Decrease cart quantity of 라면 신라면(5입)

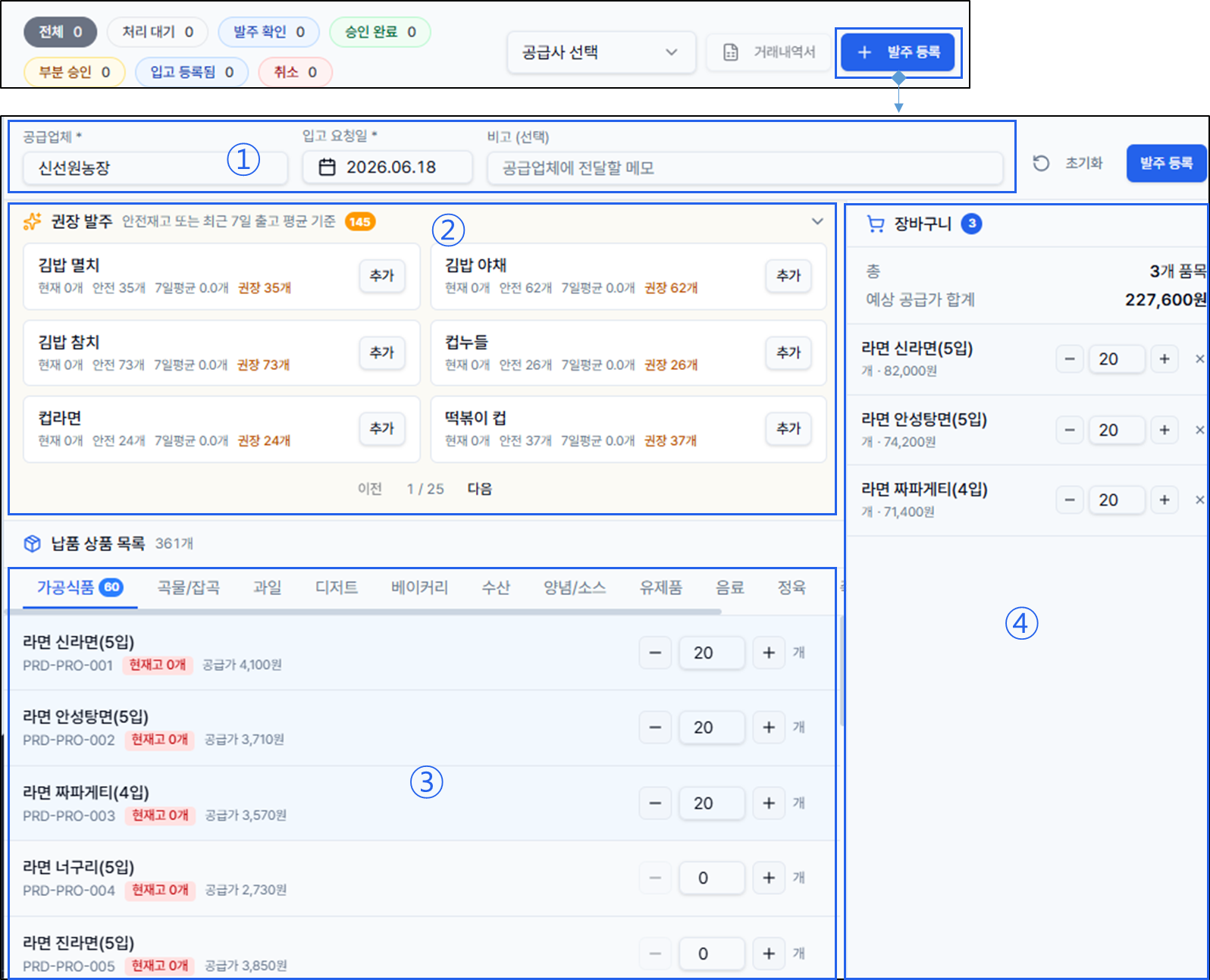click(1070, 358)
